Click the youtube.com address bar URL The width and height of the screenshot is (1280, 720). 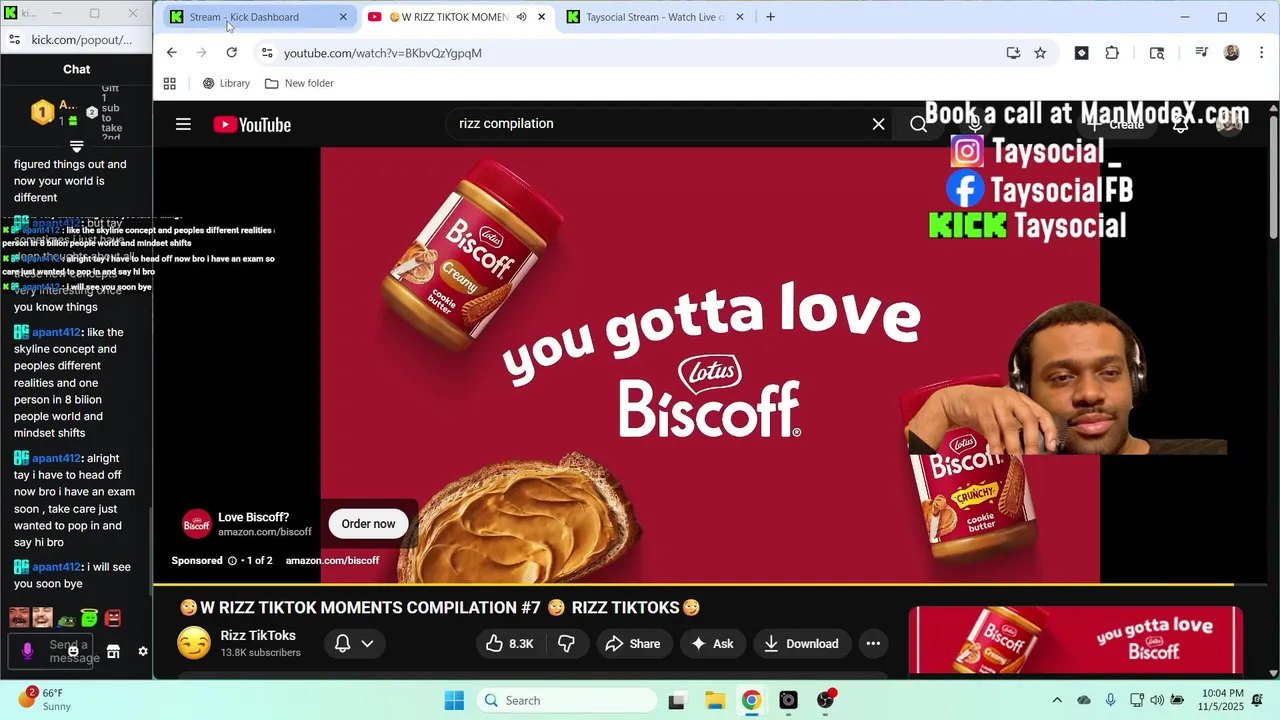pyautogui.click(x=382, y=53)
